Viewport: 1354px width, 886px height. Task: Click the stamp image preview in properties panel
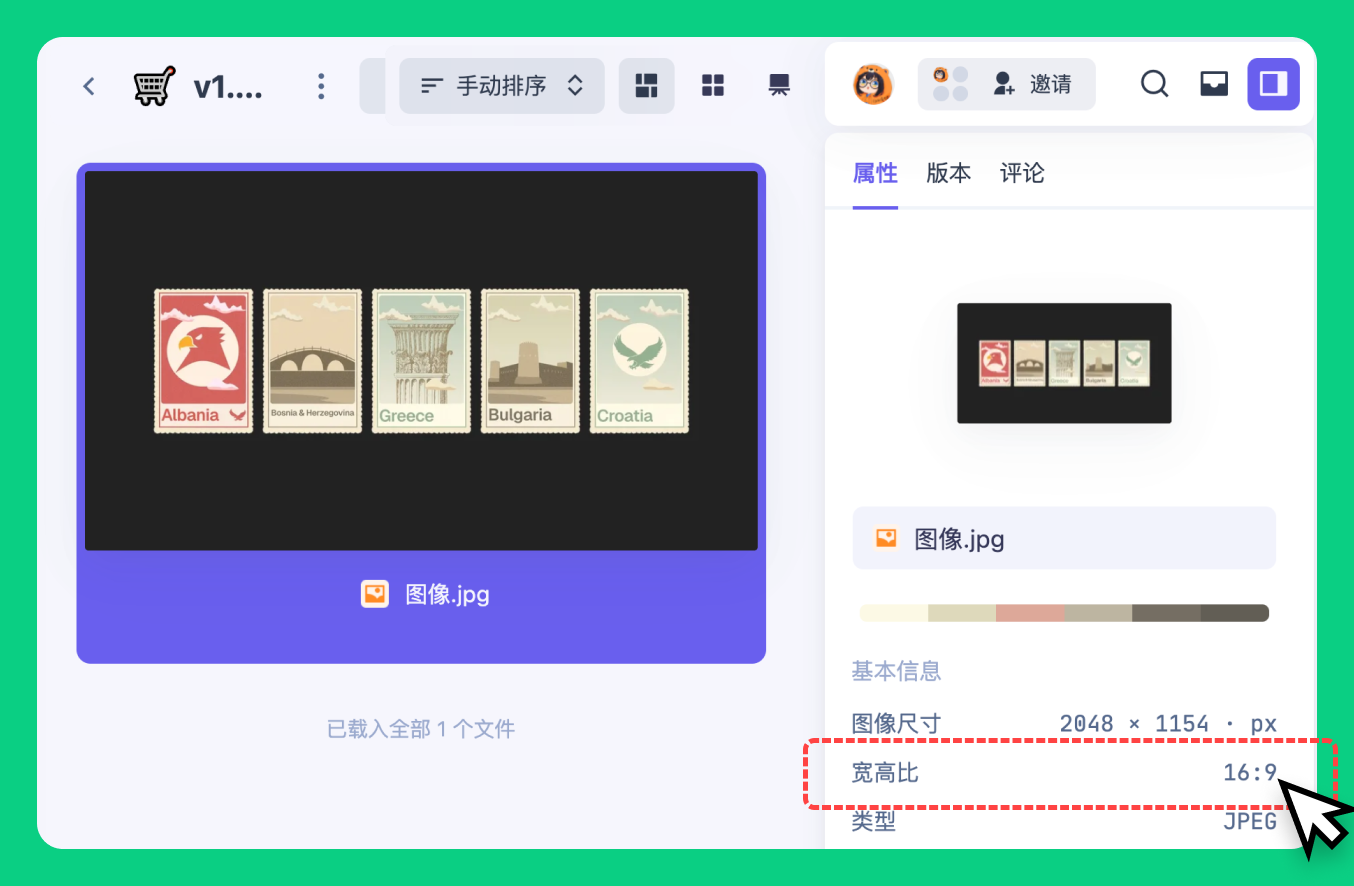coord(1064,363)
